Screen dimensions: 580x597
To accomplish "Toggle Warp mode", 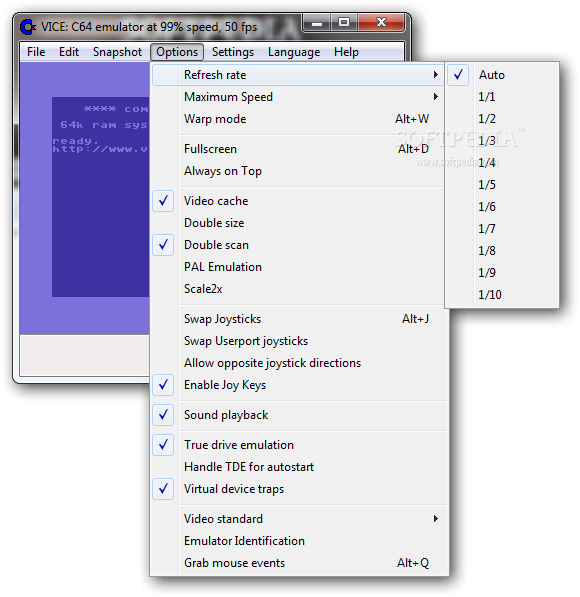I will point(298,119).
